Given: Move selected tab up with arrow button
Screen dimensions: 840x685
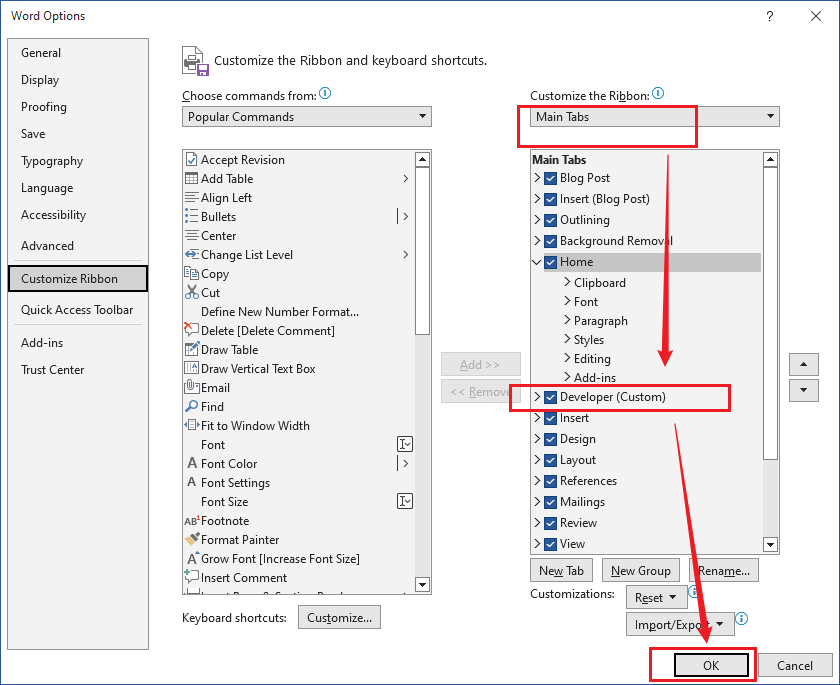Looking at the screenshot, I should [804, 365].
